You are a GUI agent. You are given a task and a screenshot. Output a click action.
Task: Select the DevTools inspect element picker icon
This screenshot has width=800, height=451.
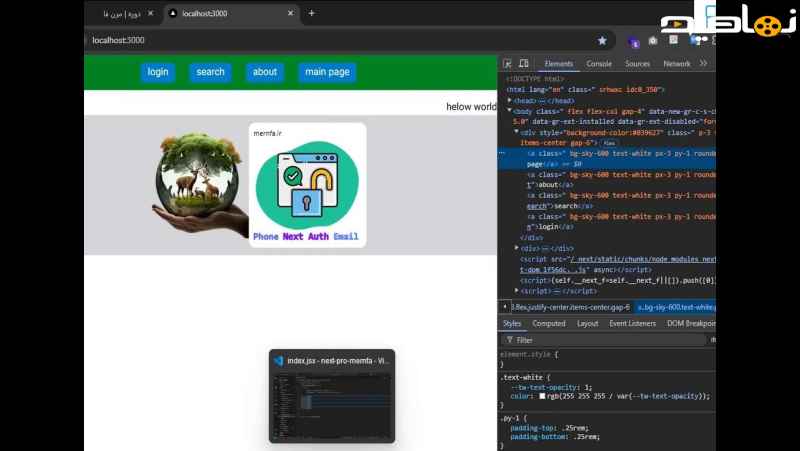click(507, 64)
